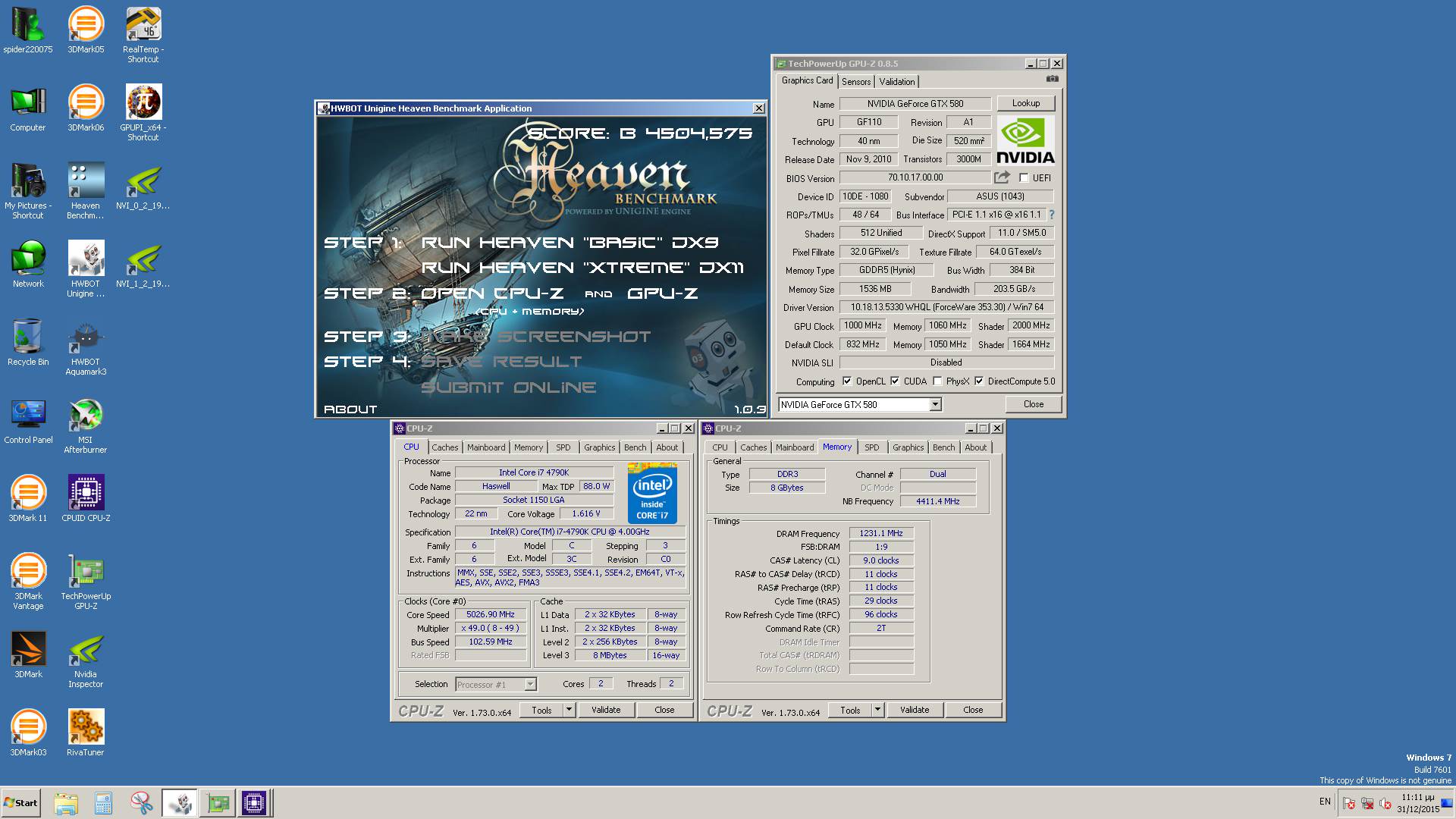Click Tools button in left CPU-Z window

tap(541, 710)
